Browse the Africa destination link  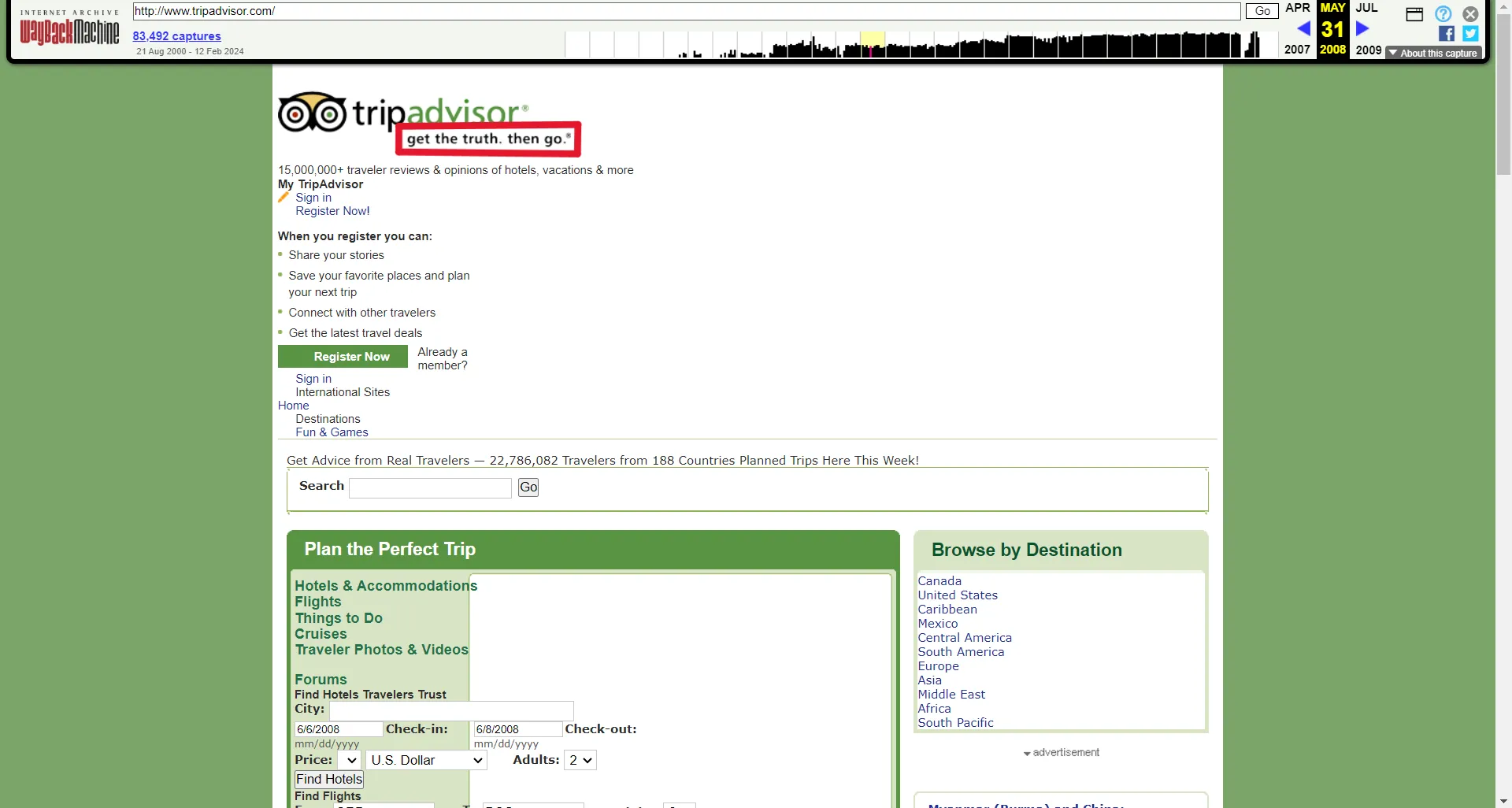click(x=934, y=709)
